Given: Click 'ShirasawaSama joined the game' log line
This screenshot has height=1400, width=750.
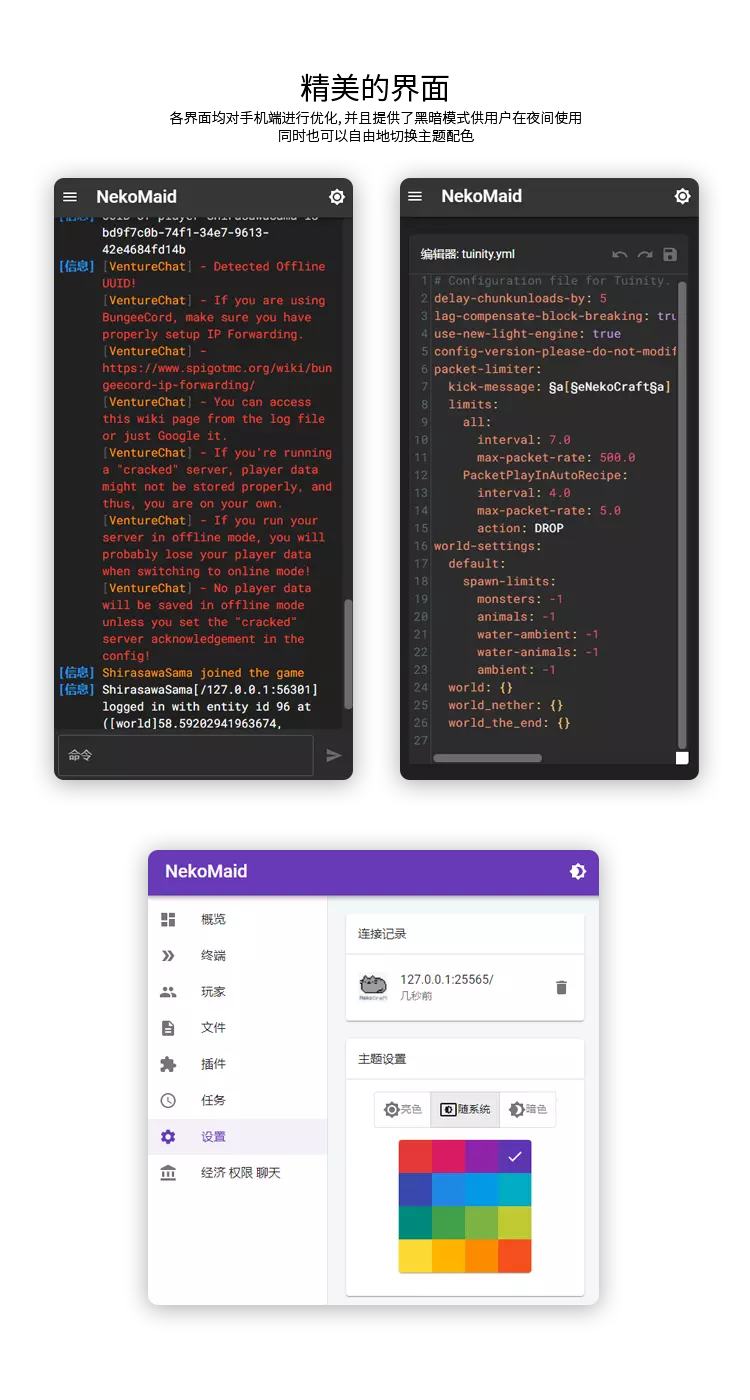Looking at the screenshot, I should tap(203, 673).
